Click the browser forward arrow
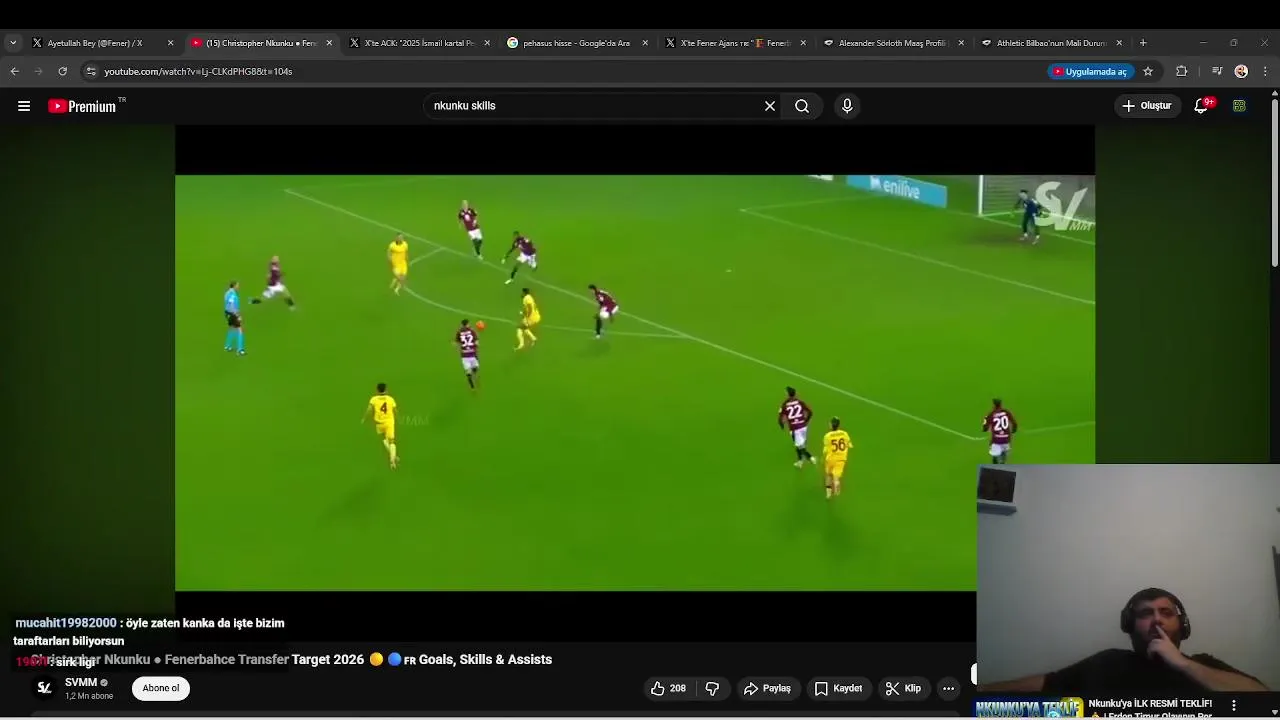The width and height of the screenshot is (1280, 720). coord(38,71)
